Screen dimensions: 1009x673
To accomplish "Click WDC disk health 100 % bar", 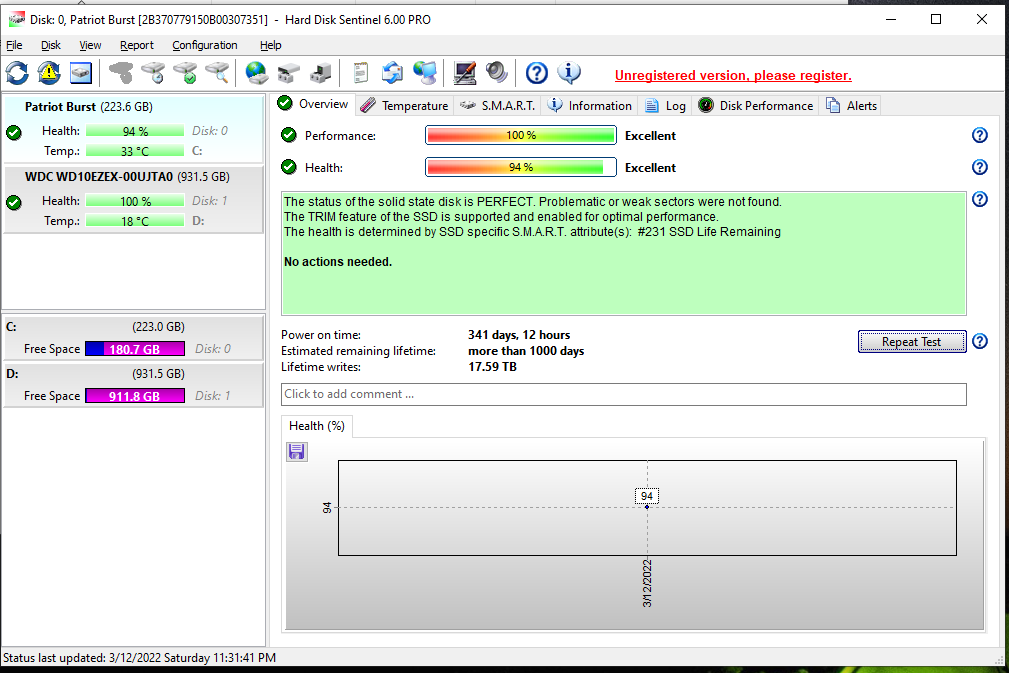I will pos(135,201).
